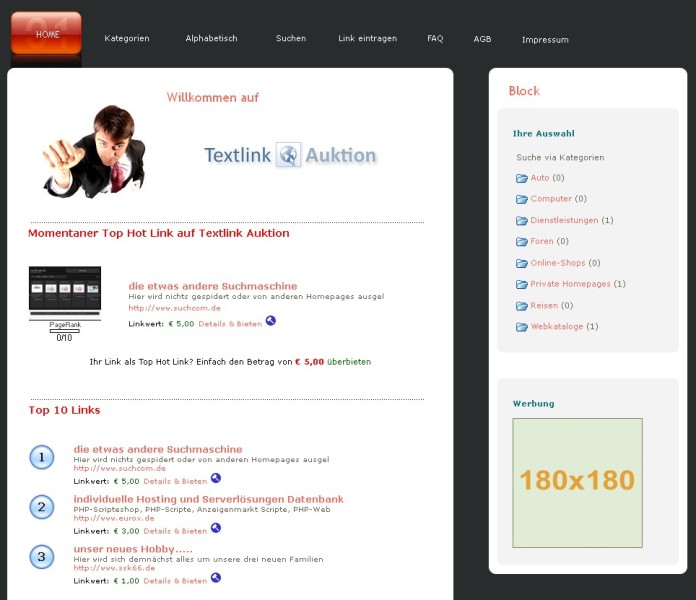This screenshot has width=696, height=600.
Task: Click the number 3 rank badge
Action: point(41,557)
